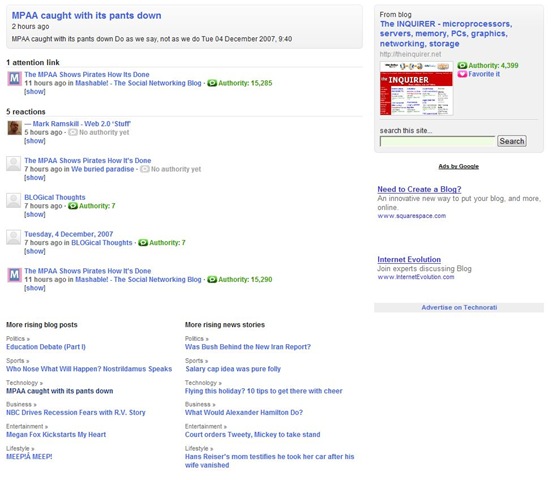Open Internet Evolution ad link
This screenshot has height=480, width=553.
click(x=409, y=260)
